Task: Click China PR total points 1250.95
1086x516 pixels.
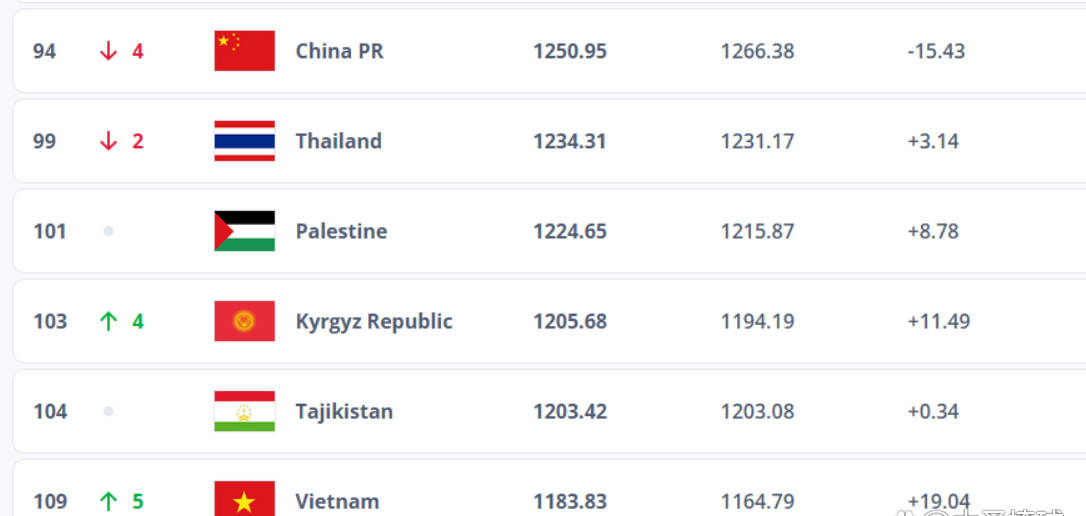Action: tap(569, 51)
